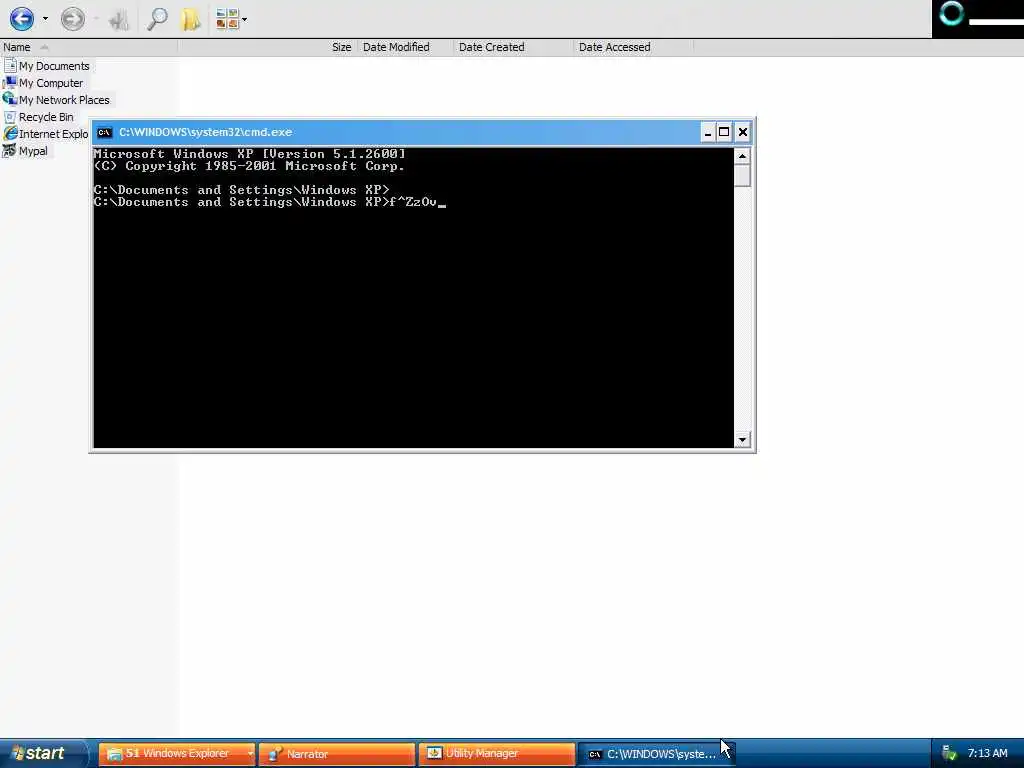
Task: Toggle the Folders pane icon
Action: point(191,19)
